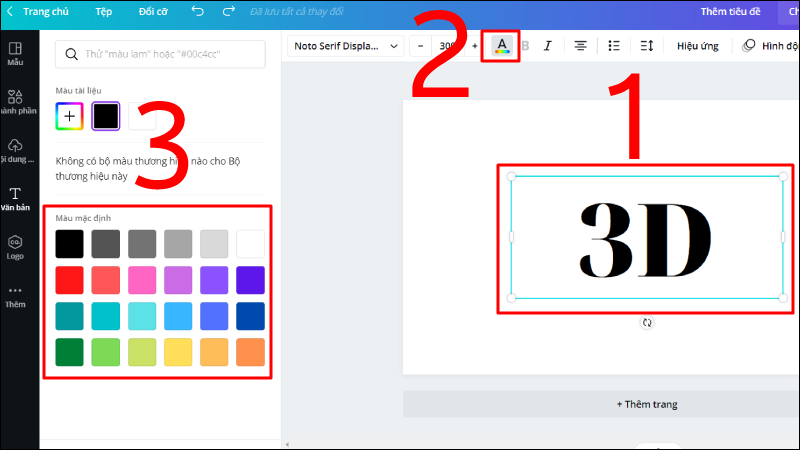
Task: Go back with the Trang chủ arrow
Action: (x=10, y=11)
